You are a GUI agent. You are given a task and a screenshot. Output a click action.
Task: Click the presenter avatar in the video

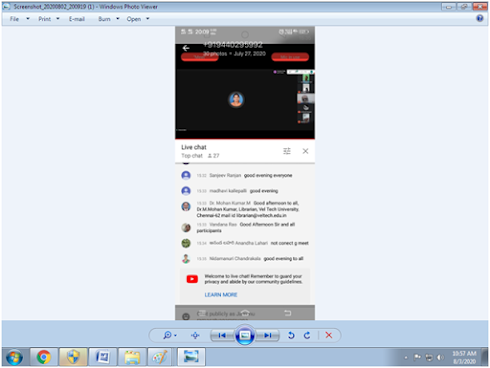236,99
